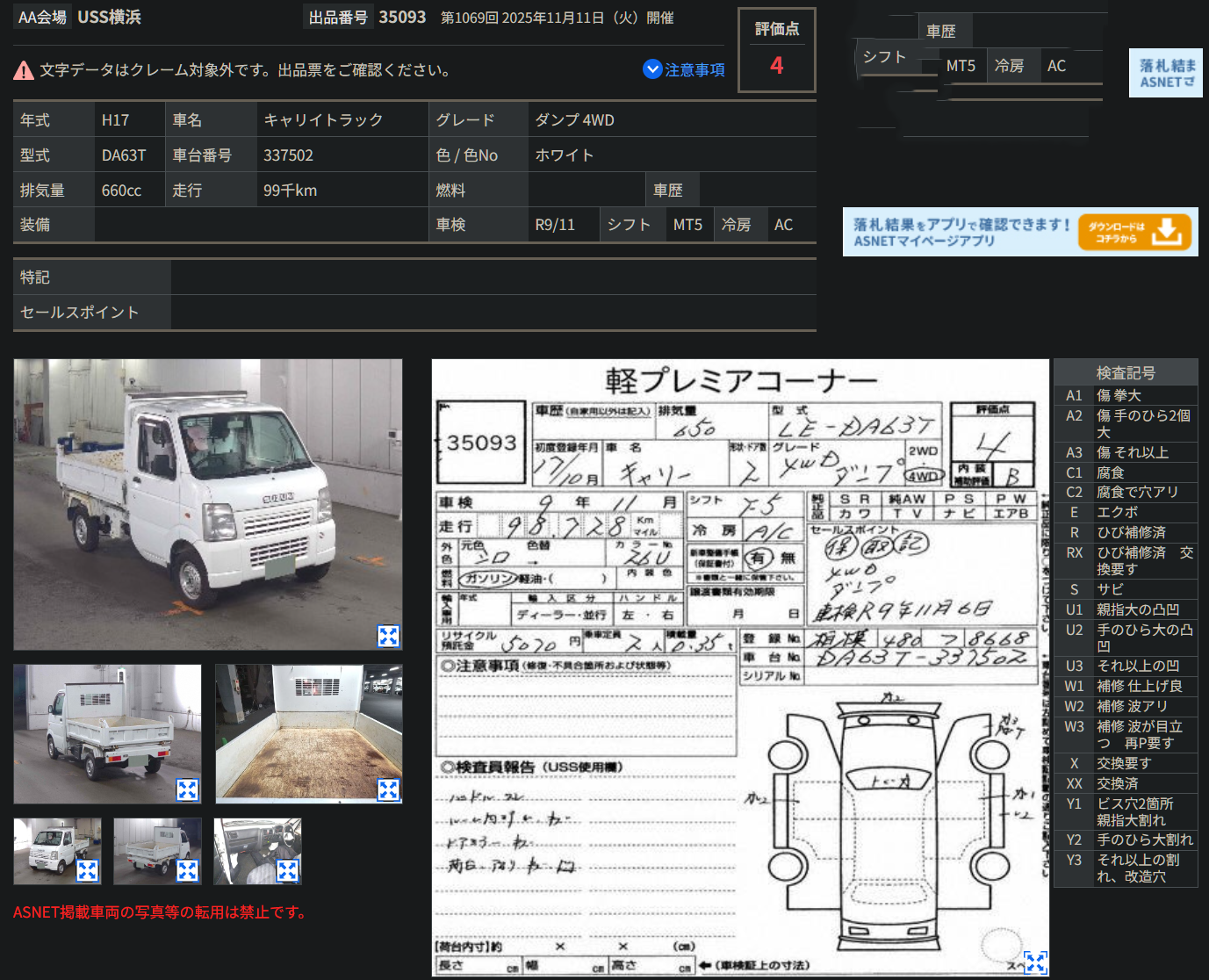Open the cabin interior thumbnail
Viewport: 1209px width, 980px height.
pyautogui.click(x=257, y=851)
